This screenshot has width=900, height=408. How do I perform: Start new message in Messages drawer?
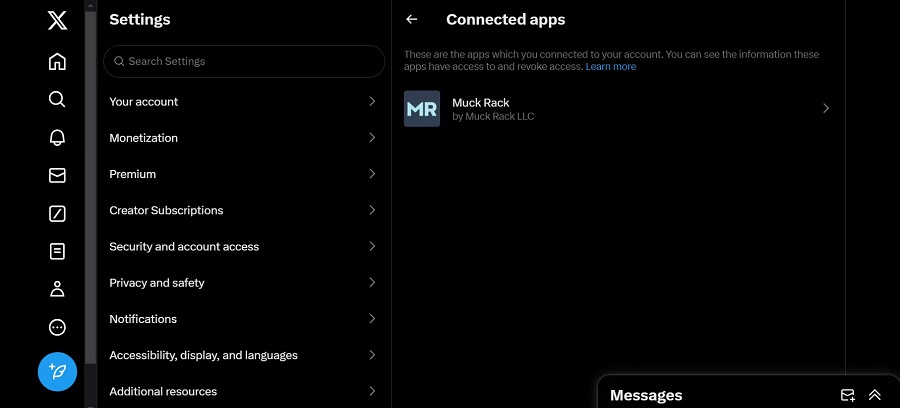coord(847,395)
